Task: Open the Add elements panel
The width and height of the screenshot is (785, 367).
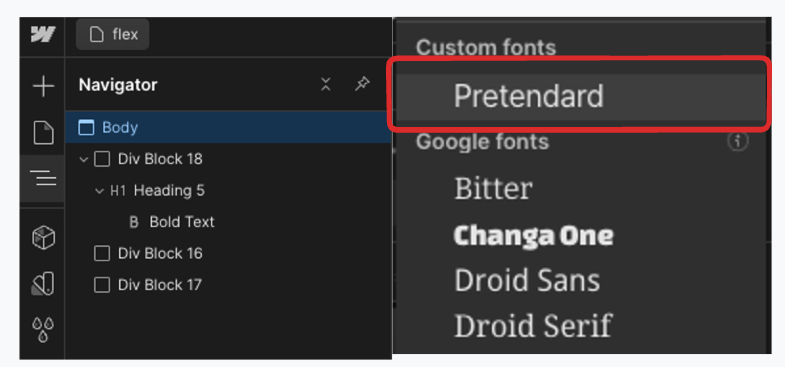Action: 43,86
